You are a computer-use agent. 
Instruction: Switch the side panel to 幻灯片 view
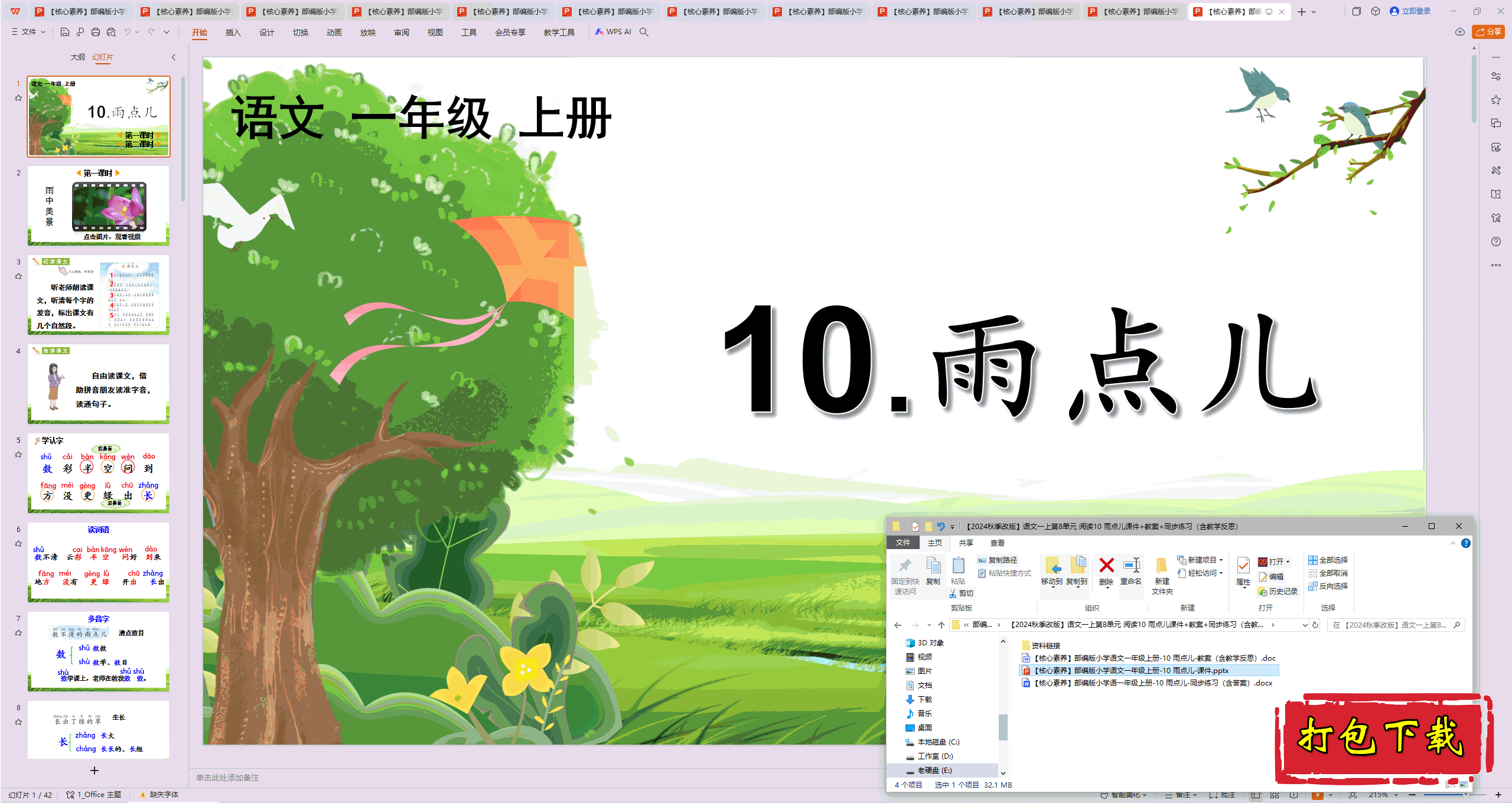pos(103,57)
